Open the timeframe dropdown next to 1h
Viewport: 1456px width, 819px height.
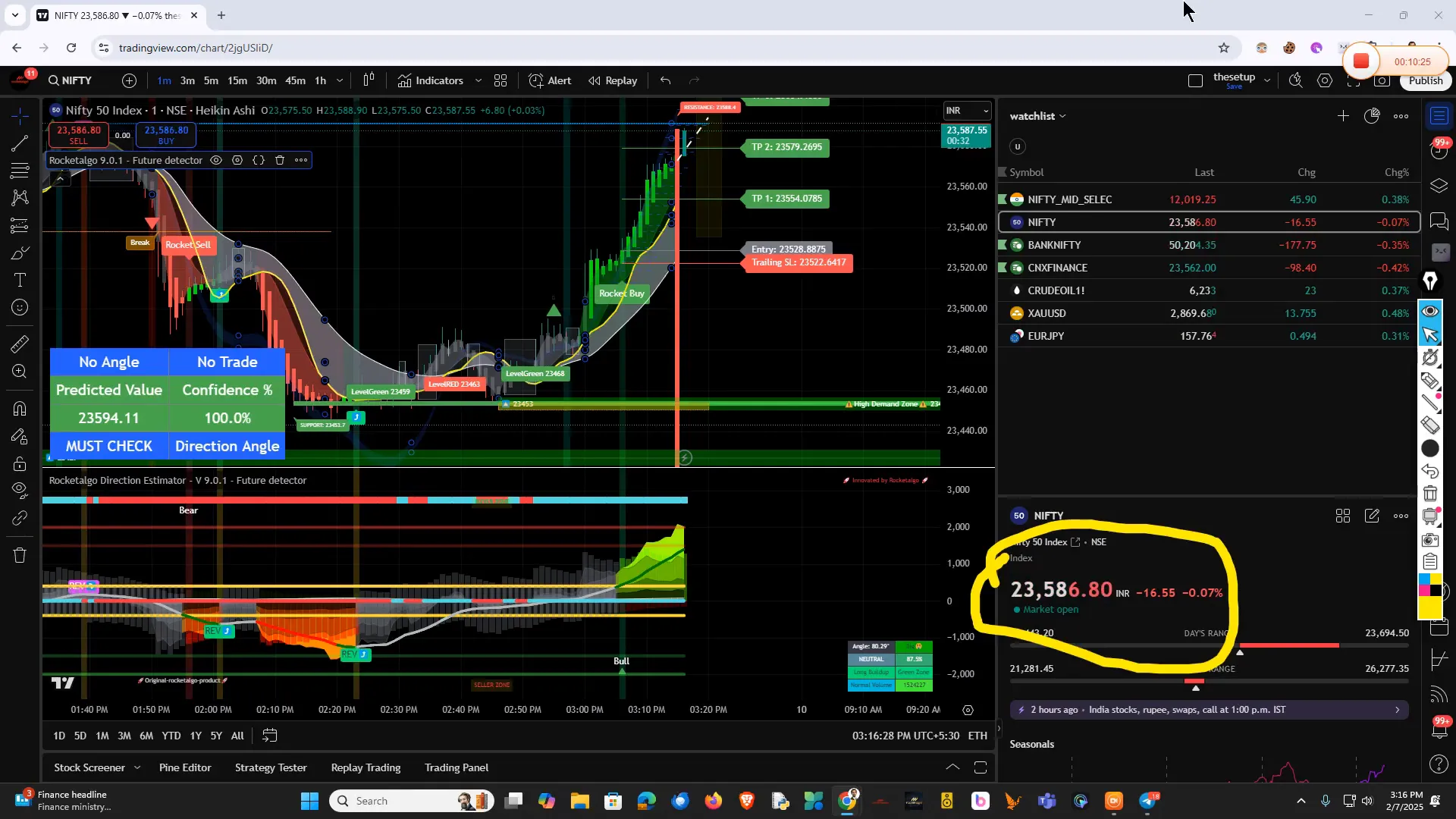point(340,80)
